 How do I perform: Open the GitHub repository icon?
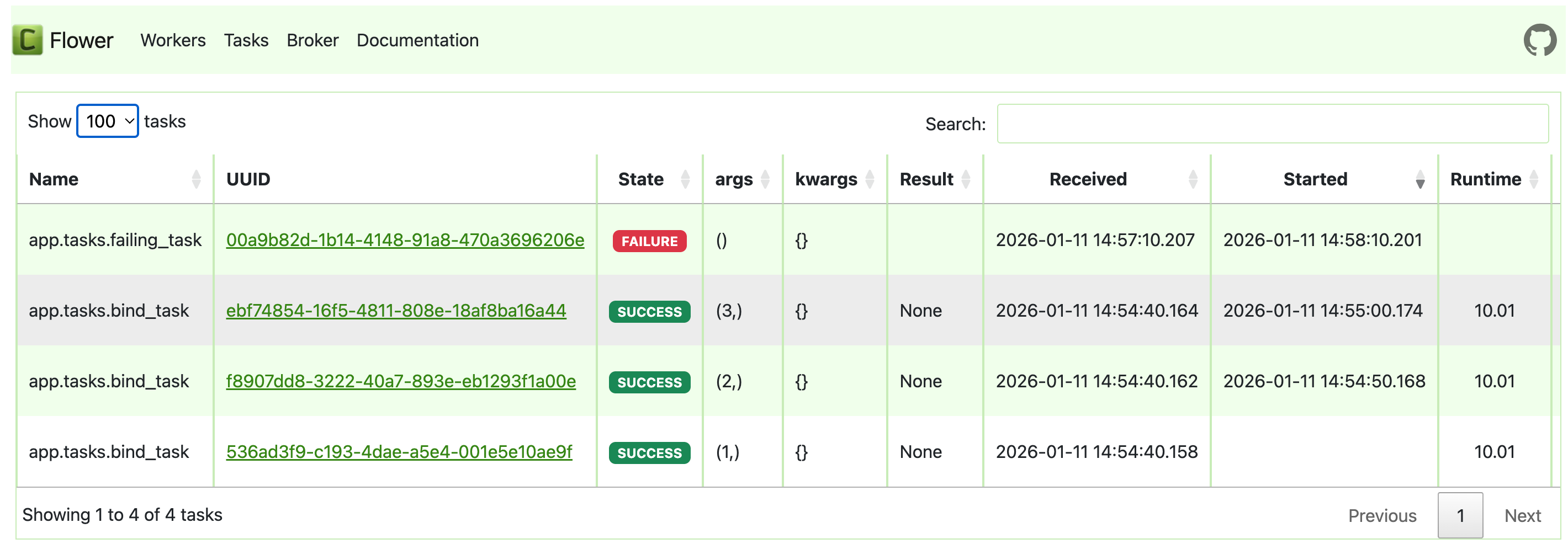pyautogui.click(x=1539, y=40)
